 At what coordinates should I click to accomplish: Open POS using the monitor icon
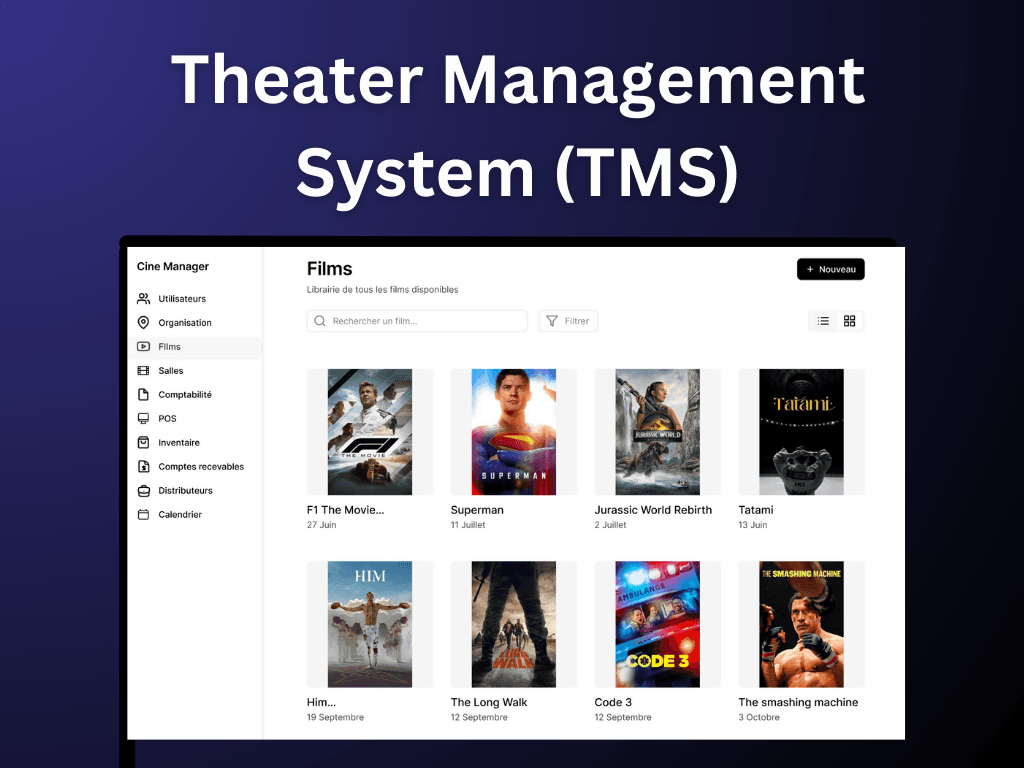(144, 418)
